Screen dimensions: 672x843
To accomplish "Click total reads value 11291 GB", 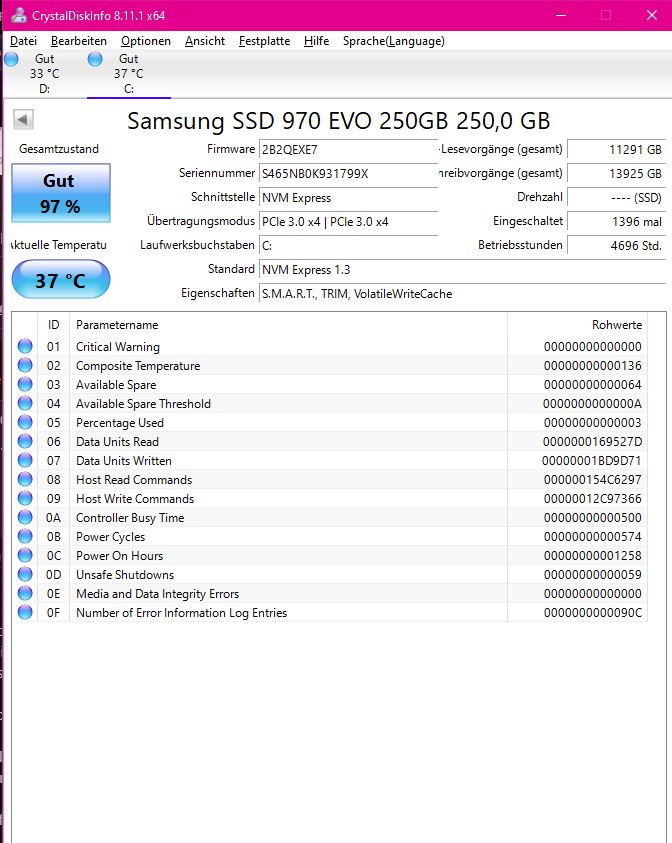I will [x=617, y=149].
